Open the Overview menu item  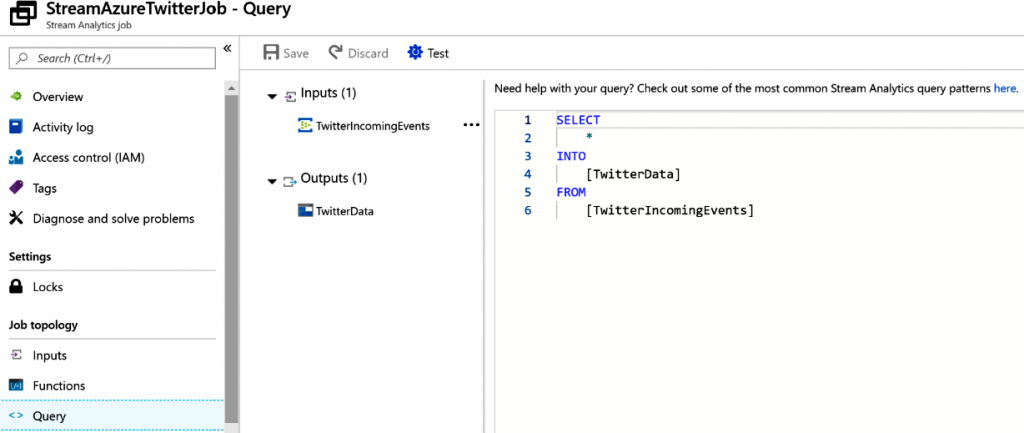point(57,97)
